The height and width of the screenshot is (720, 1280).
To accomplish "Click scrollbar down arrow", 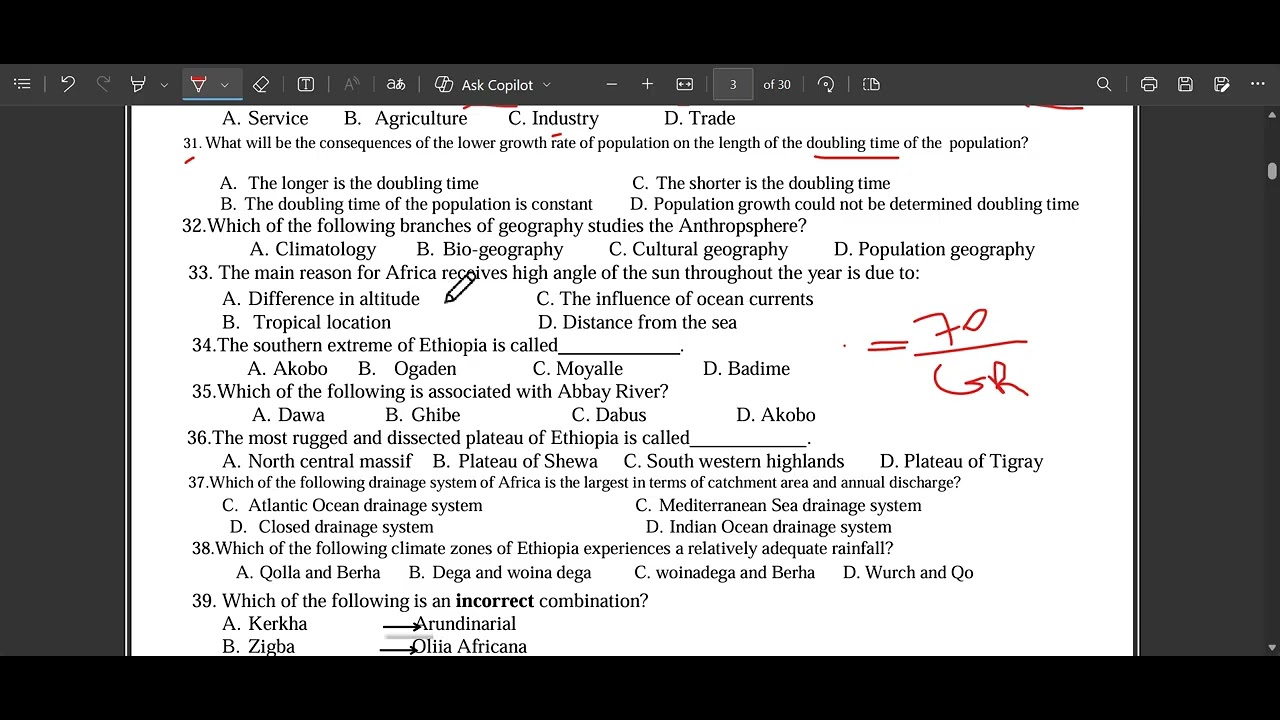I will click(x=1272, y=647).
